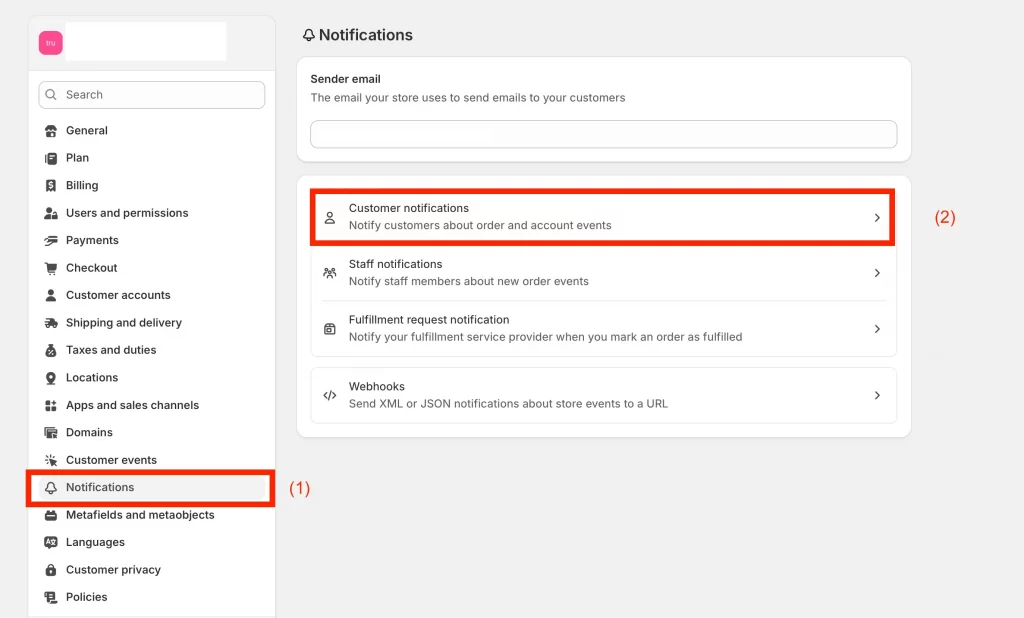Click the Domains icon in sidebar
This screenshot has width=1024, height=618.
click(x=51, y=432)
